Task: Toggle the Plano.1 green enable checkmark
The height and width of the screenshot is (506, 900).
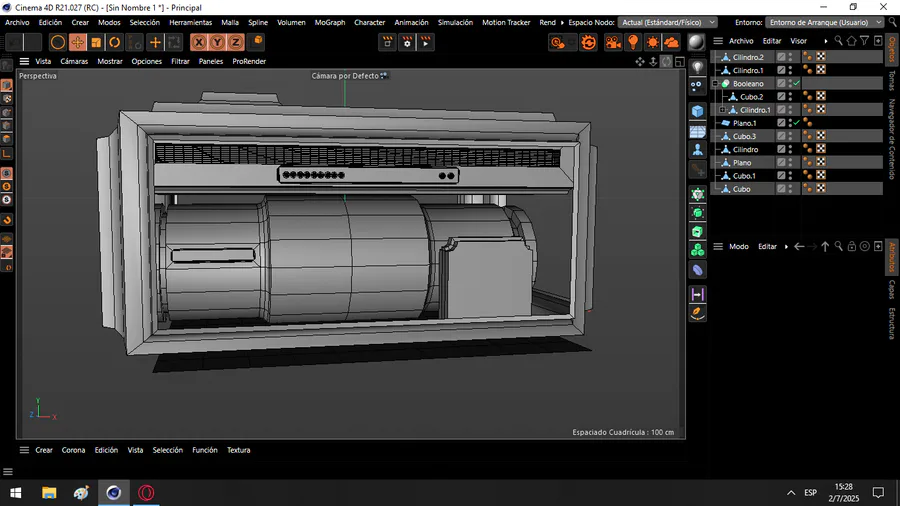Action: (x=797, y=123)
